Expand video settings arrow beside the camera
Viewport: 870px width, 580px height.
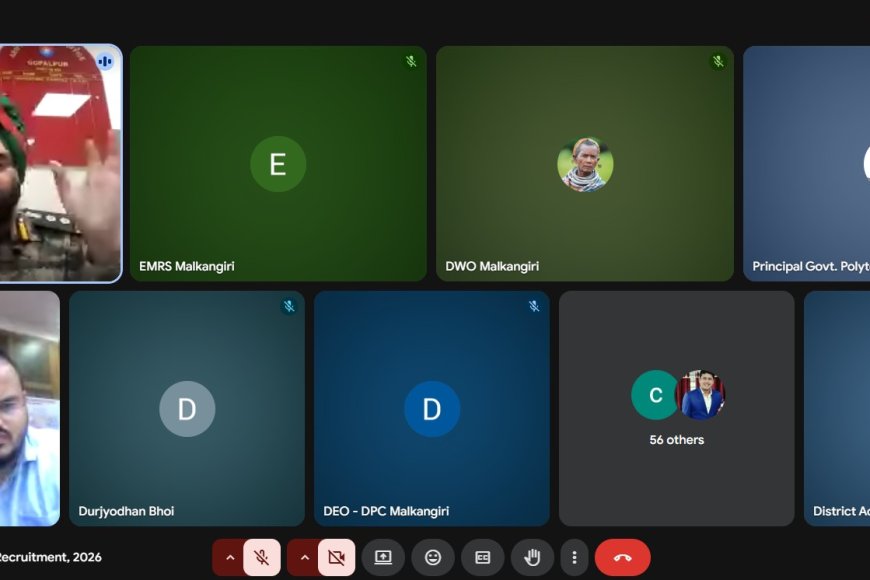point(304,557)
